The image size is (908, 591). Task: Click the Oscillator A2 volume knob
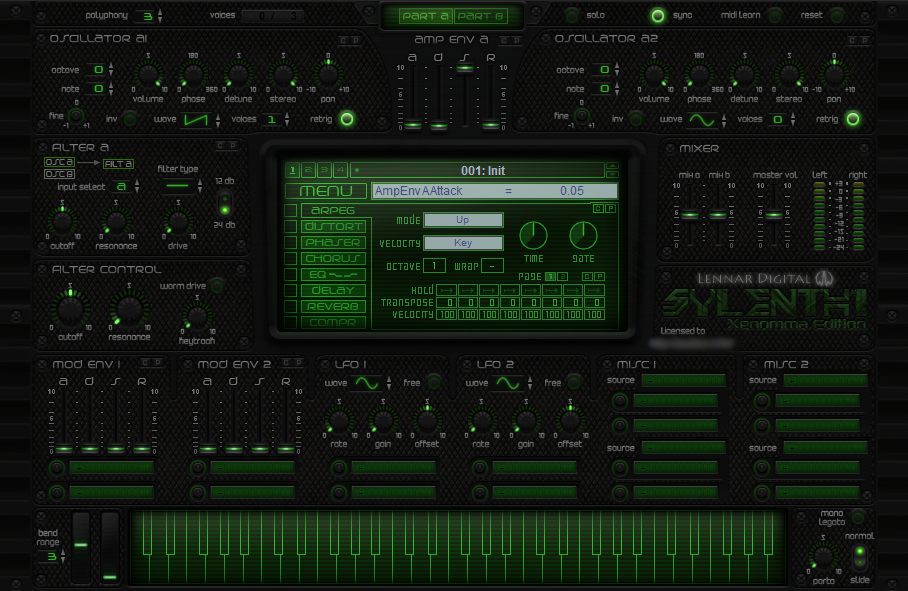point(654,75)
